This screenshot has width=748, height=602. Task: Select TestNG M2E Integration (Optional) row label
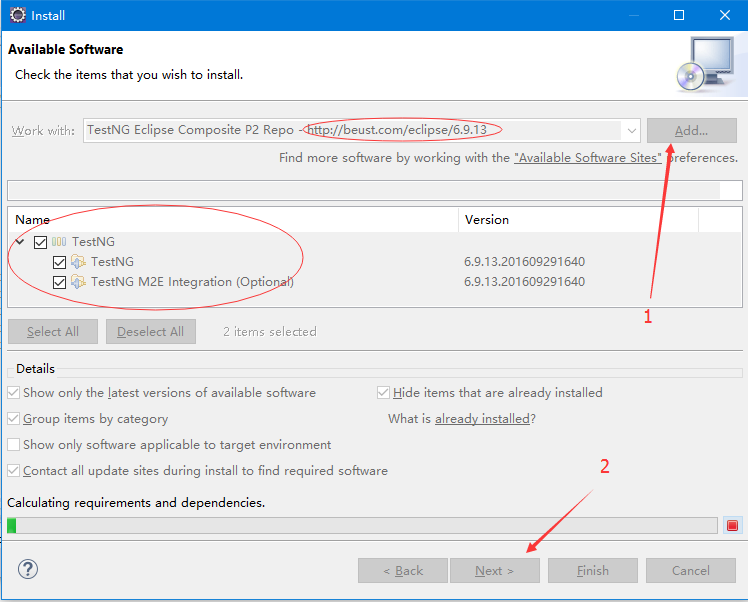(x=192, y=282)
